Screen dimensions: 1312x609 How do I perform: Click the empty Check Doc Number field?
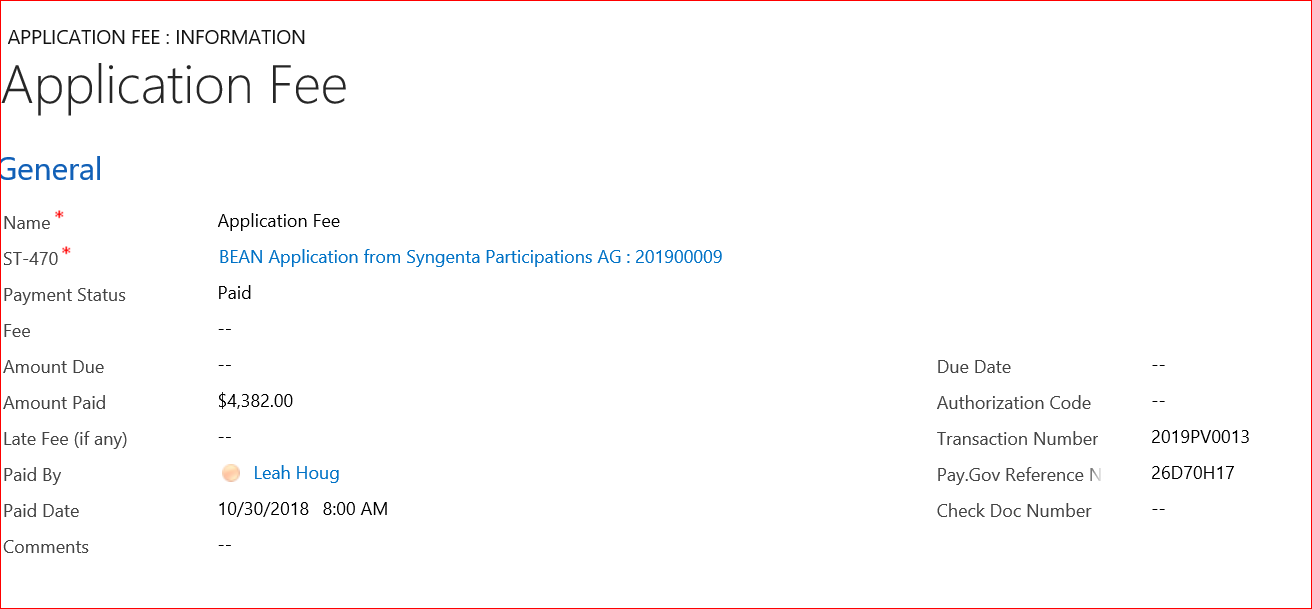tap(1159, 509)
